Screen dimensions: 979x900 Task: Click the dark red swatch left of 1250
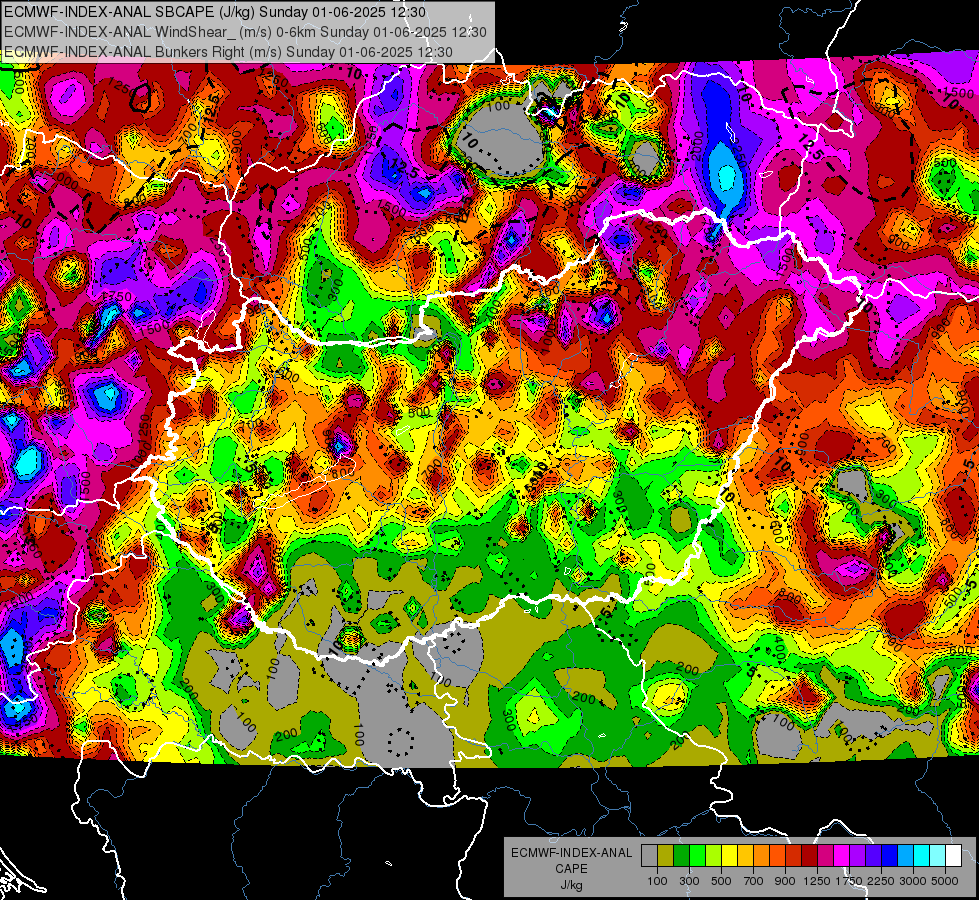pyautogui.click(x=810, y=856)
